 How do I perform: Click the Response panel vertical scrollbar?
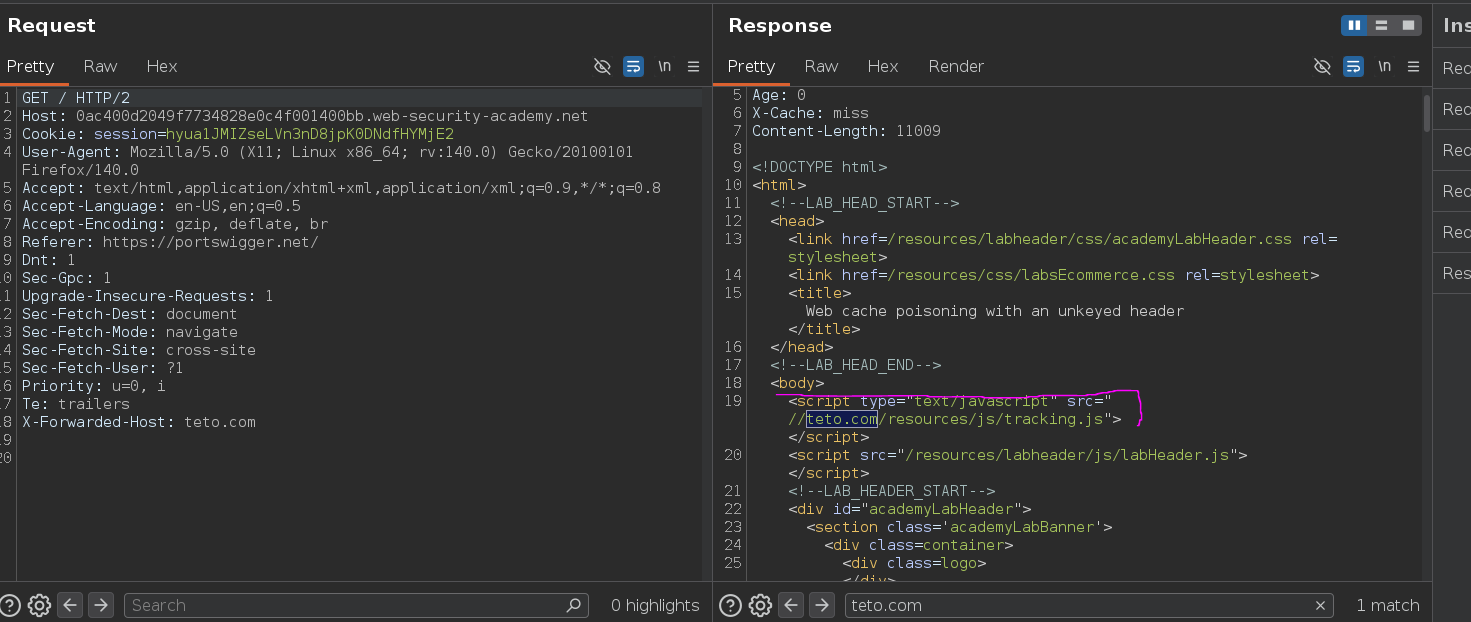[x=1426, y=113]
